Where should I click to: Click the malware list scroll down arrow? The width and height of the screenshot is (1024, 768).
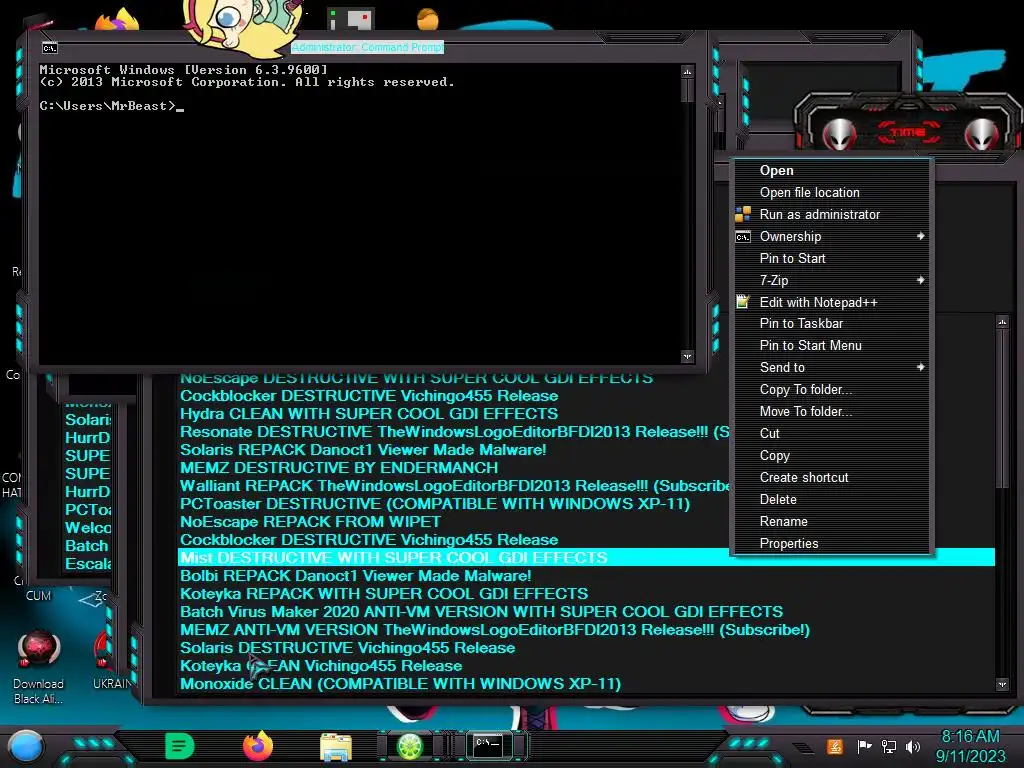click(1002, 684)
